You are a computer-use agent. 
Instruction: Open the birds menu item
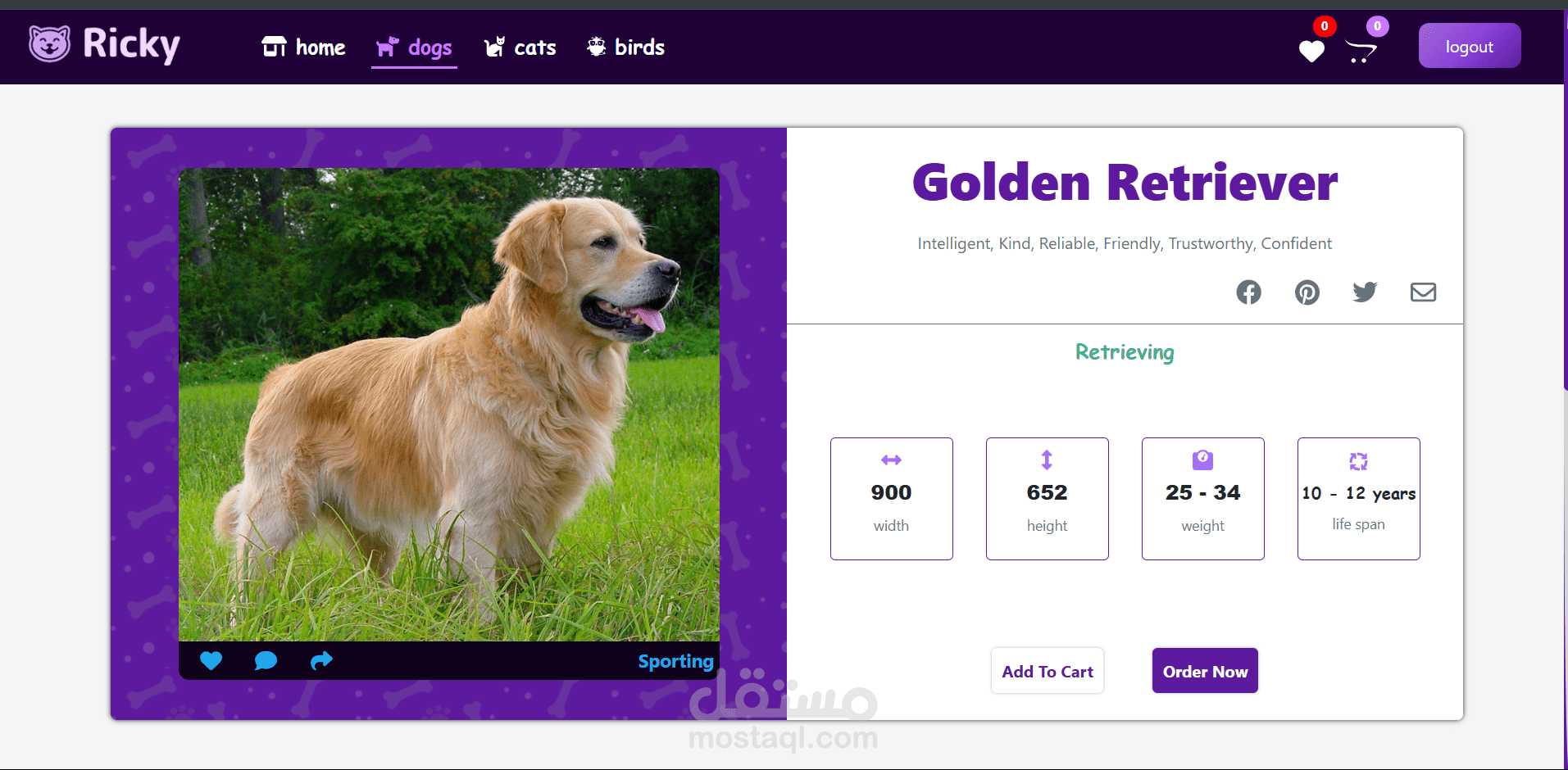pyautogui.click(x=625, y=48)
